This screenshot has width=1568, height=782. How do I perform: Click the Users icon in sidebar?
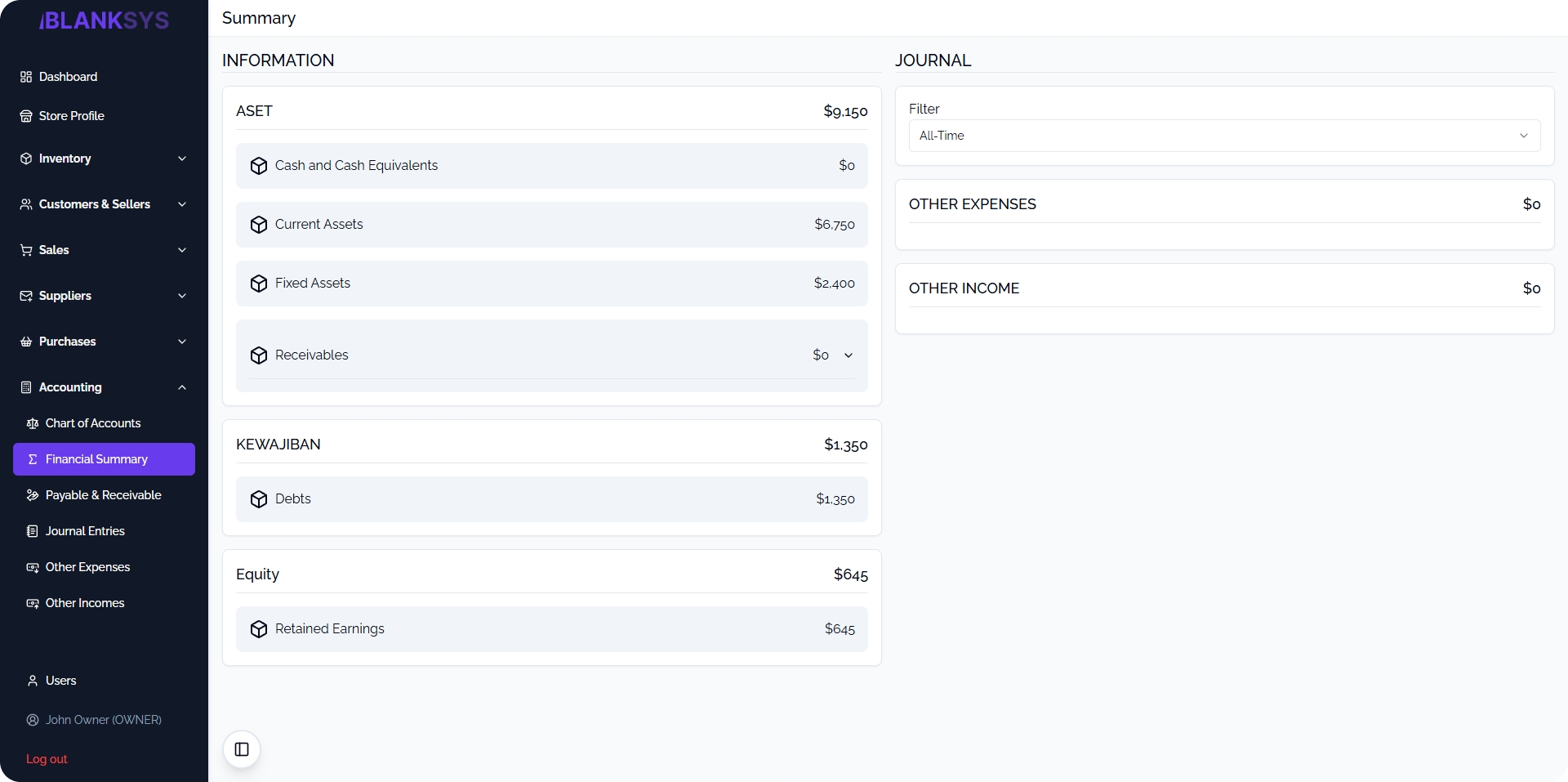click(x=32, y=681)
